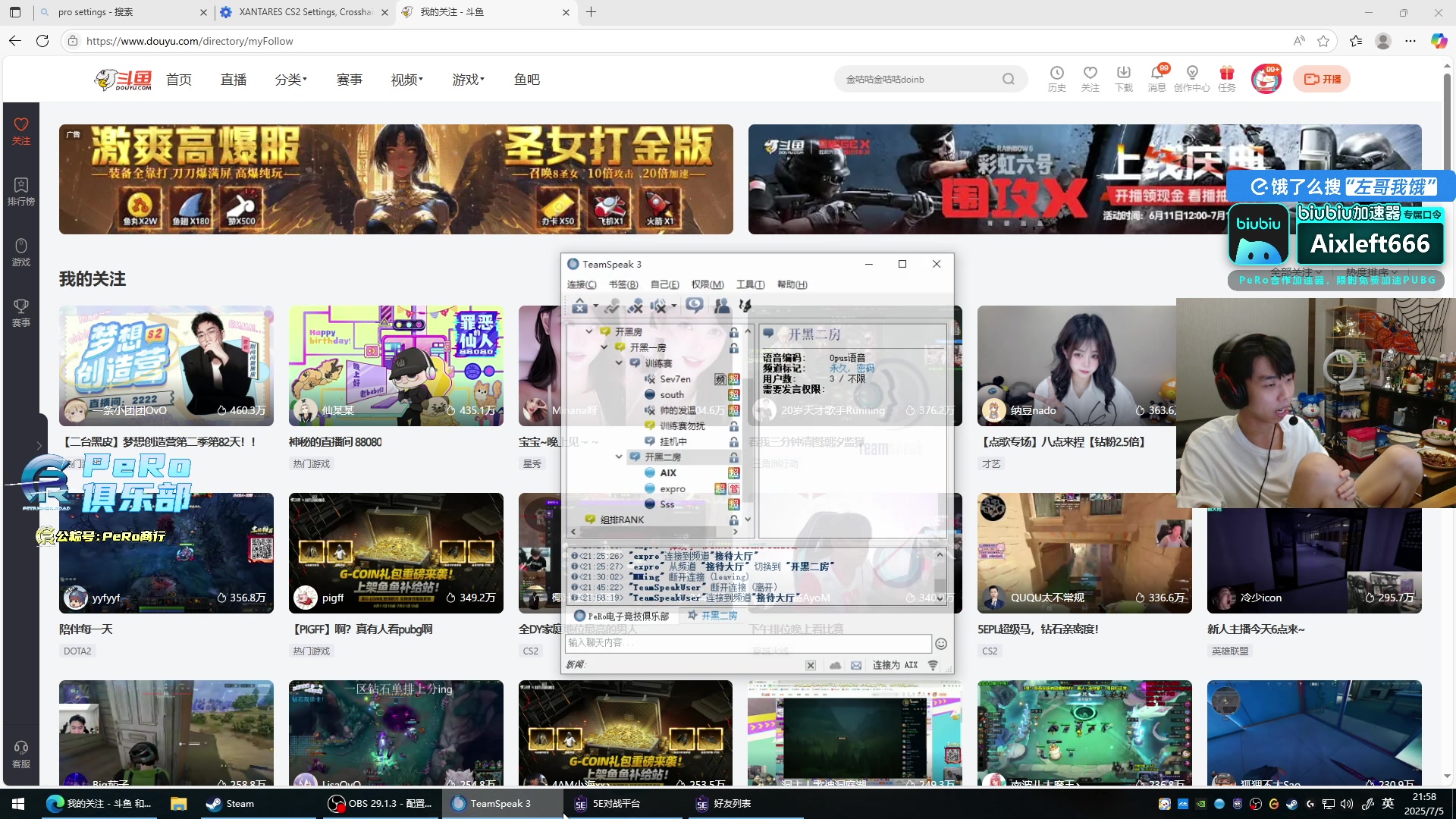The height and width of the screenshot is (819, 1456).
Task: Open 游戏 in Douyu left sidebar
Action: pyautogui.click(x=21, y=253)
